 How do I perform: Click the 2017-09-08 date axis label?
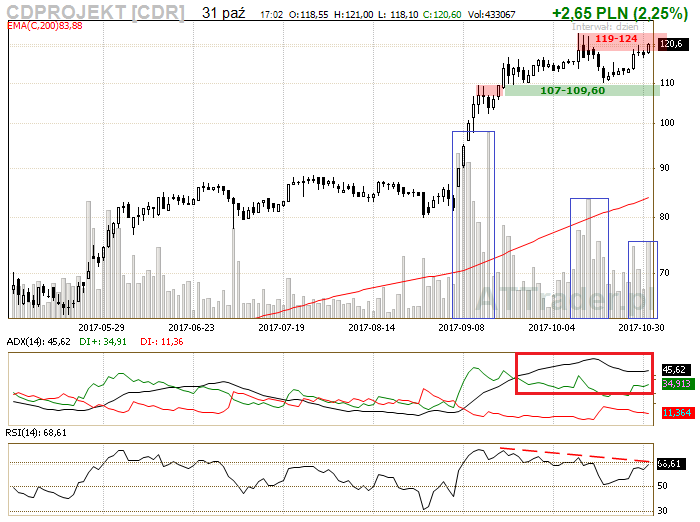coord(461,327)
